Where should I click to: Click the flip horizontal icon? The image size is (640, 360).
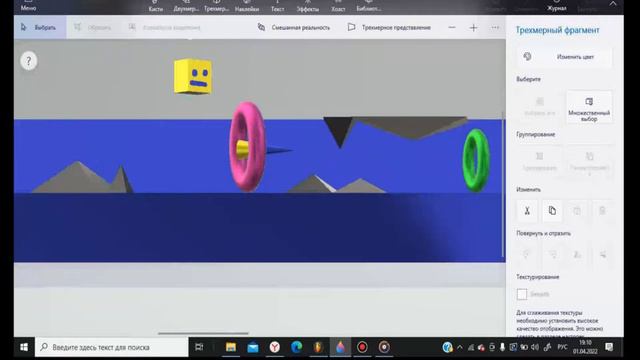point(577,255)
